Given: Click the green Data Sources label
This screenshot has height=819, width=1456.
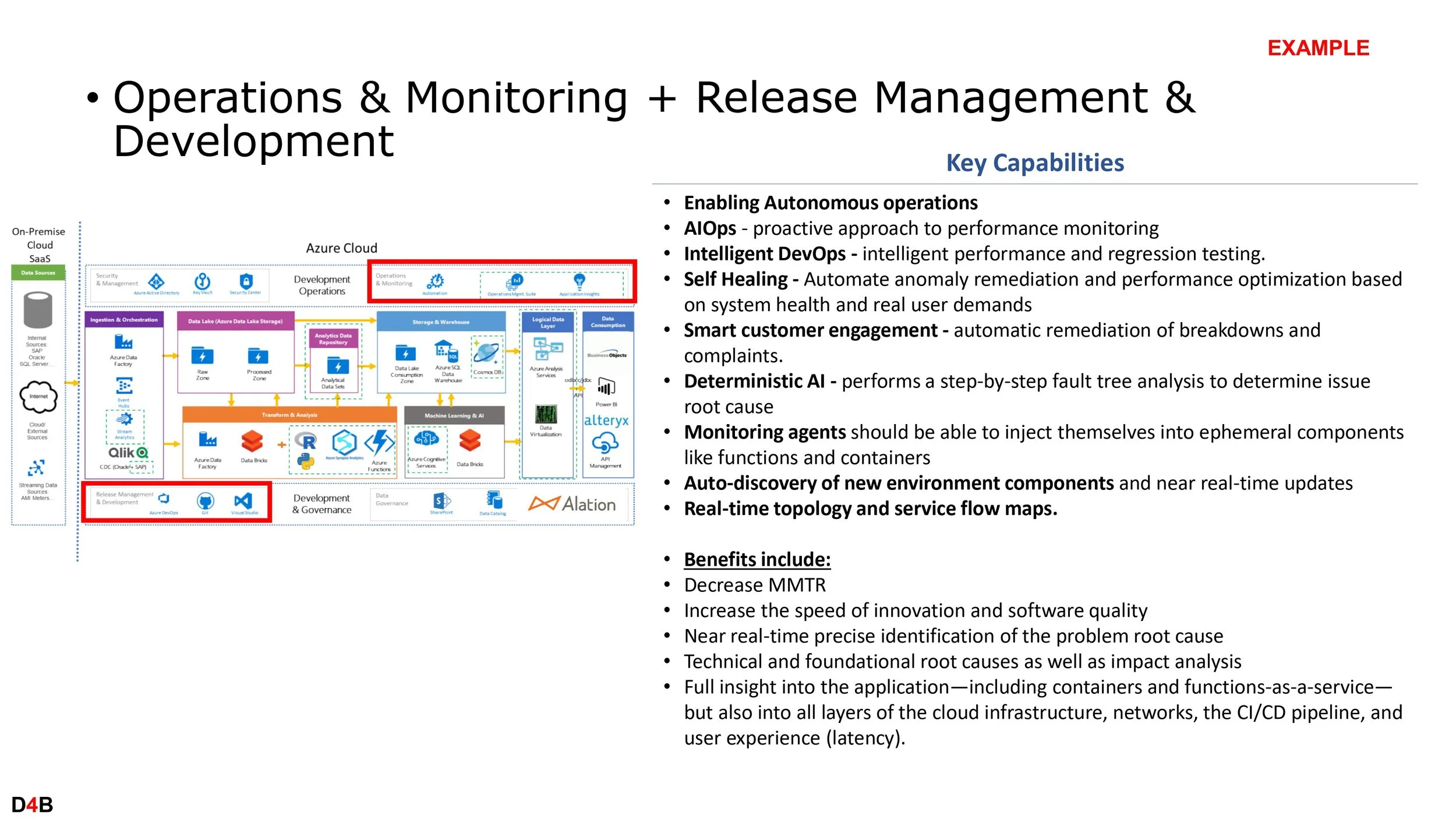Looking at the screenshot, I should (x=38, y=273).
